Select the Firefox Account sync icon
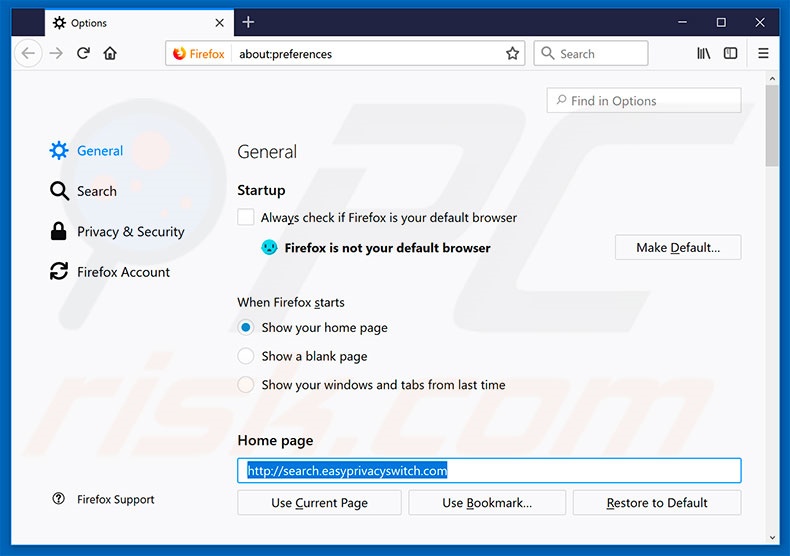Image resolution: width=790 pixels, height=556 pixels. pos(59,271)
